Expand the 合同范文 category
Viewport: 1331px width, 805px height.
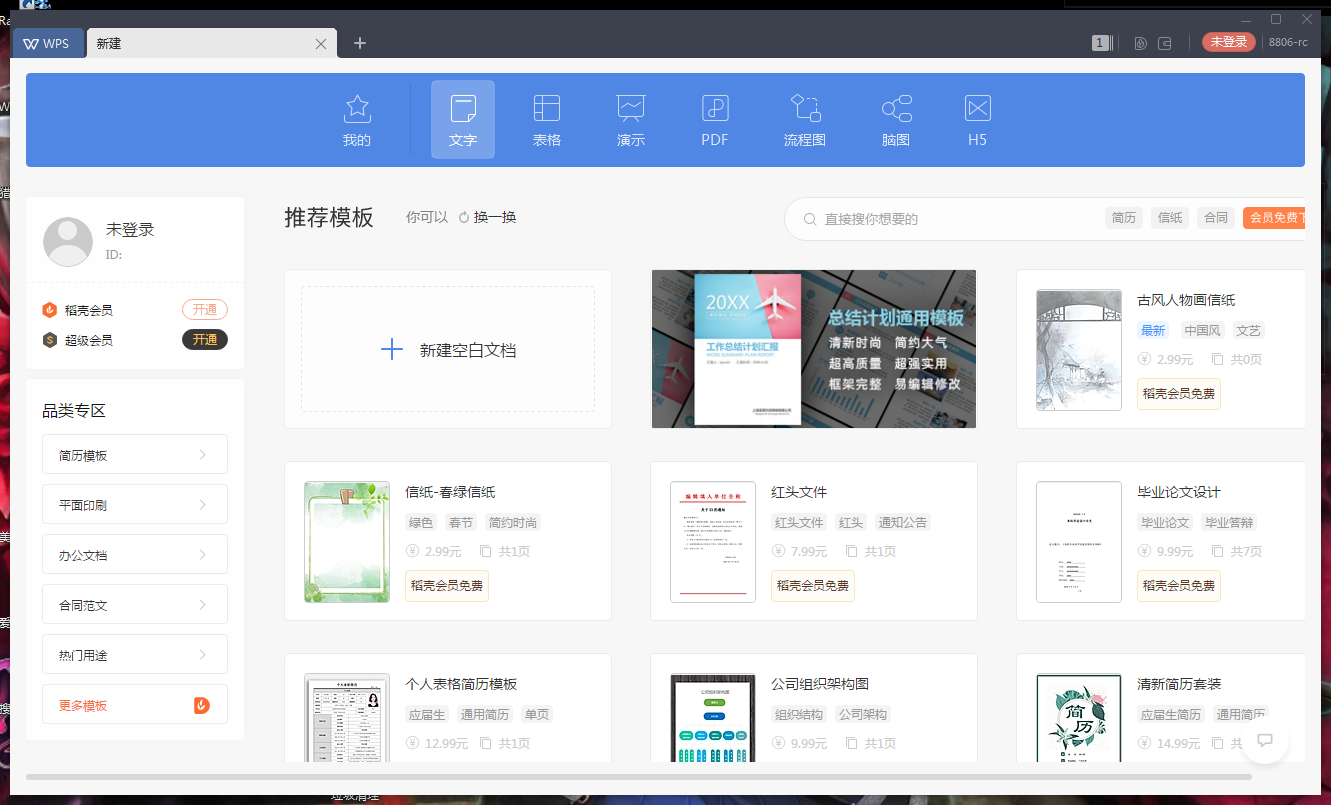point(135,605)
